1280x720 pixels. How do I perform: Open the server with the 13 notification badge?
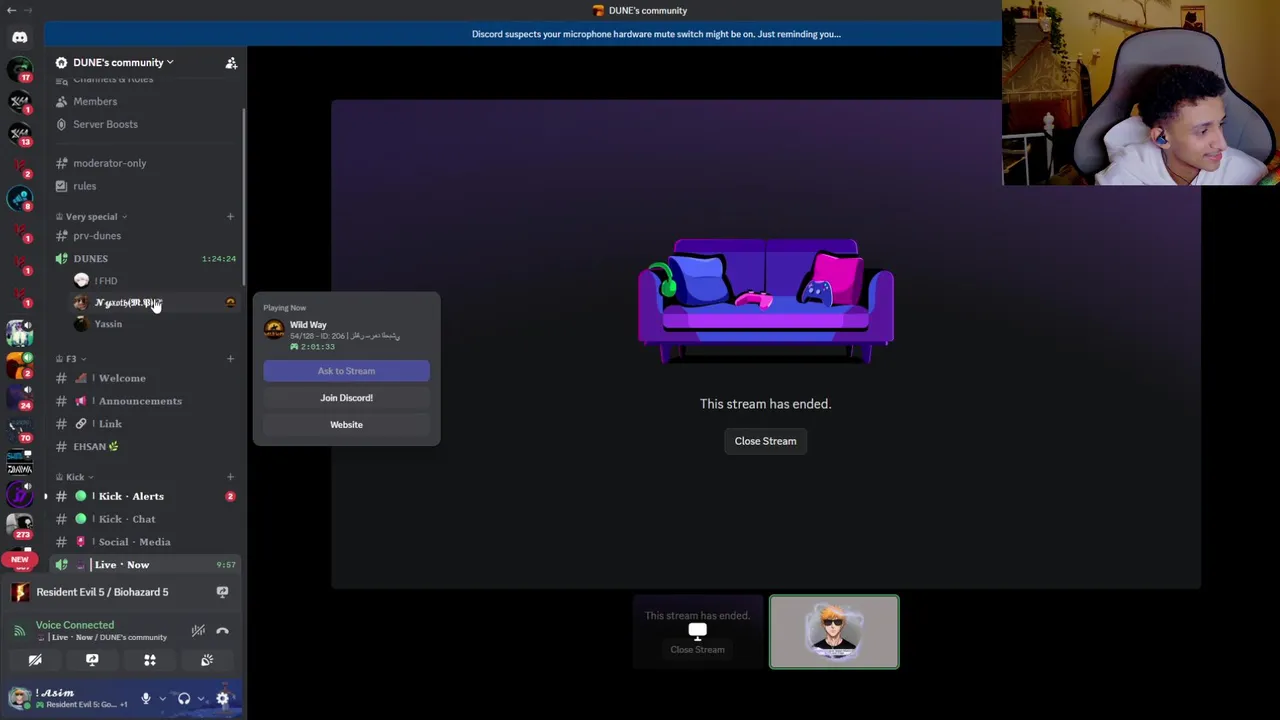[x=20, y=133]
